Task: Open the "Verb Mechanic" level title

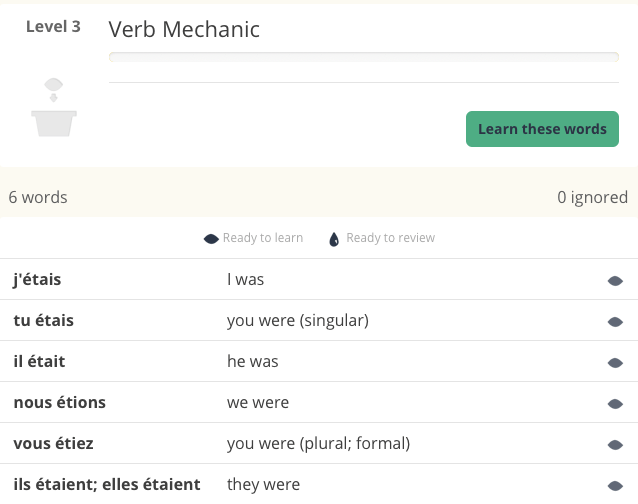Action: click(x=184, y=30)
